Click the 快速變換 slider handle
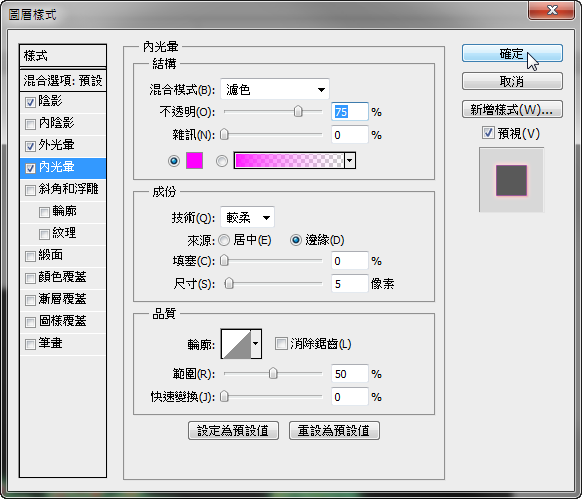The height and width of the screenshot is (499, 582). click(224, 397)
